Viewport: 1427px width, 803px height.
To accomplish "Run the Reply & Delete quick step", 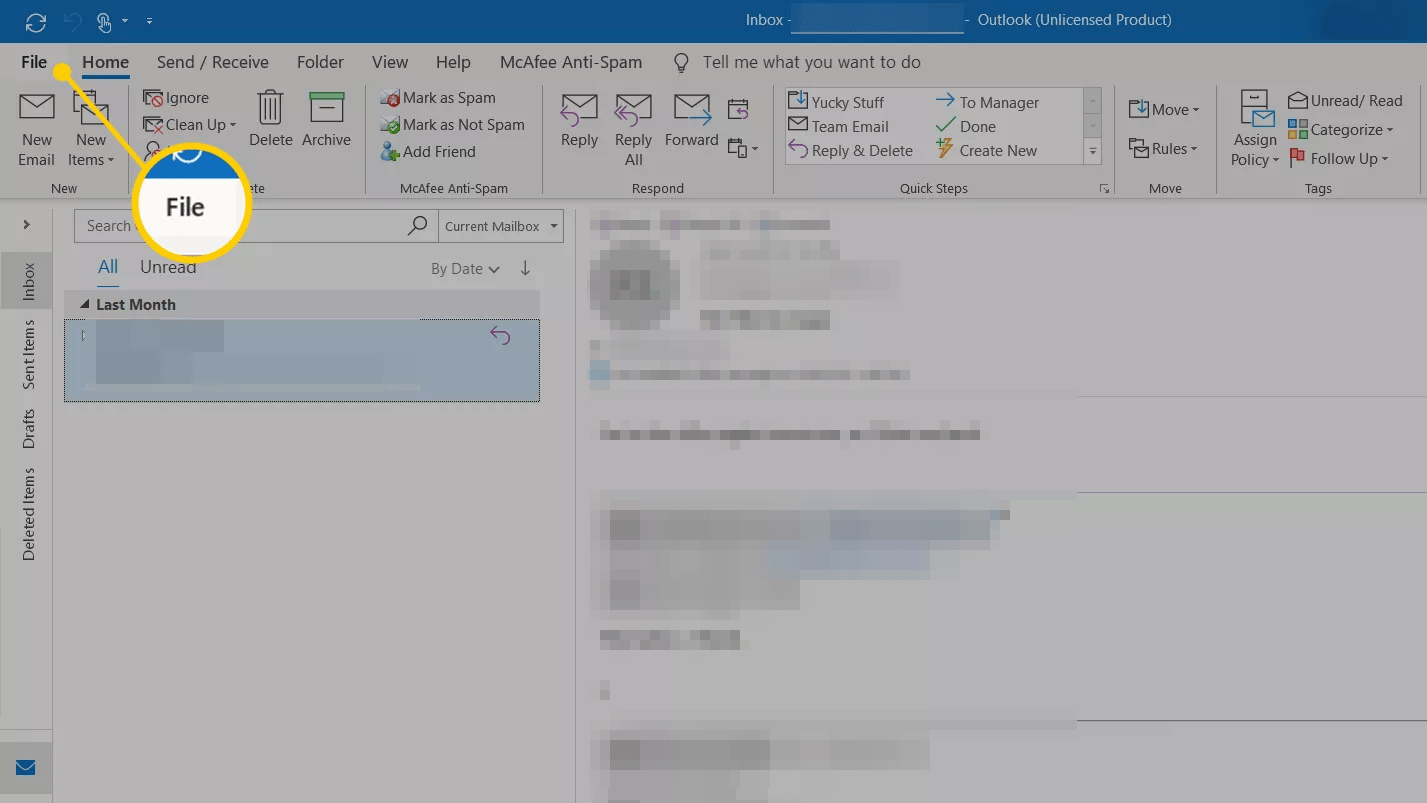I will click(850, 150).
